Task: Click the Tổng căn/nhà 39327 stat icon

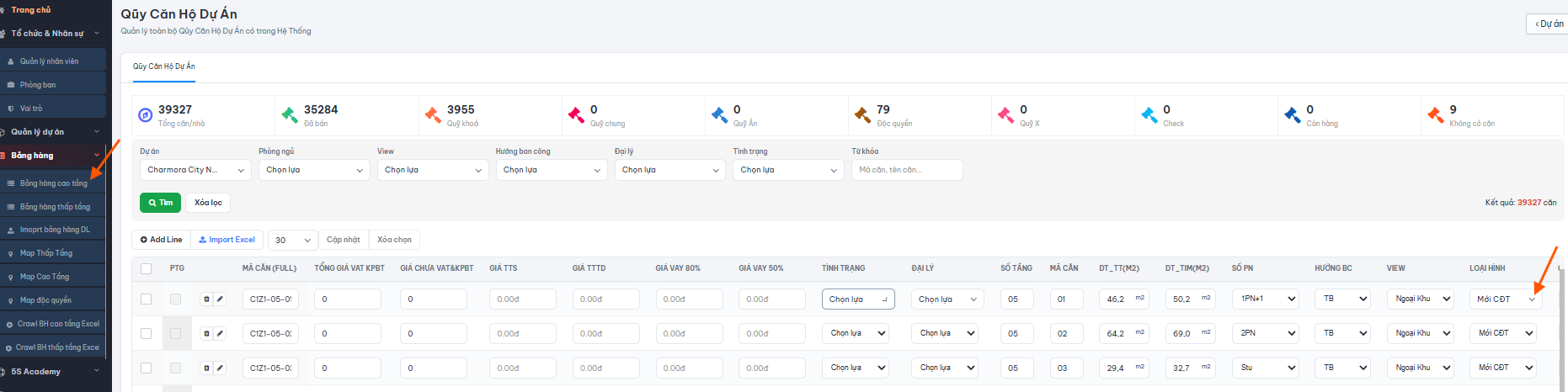Action: (145, 115)
